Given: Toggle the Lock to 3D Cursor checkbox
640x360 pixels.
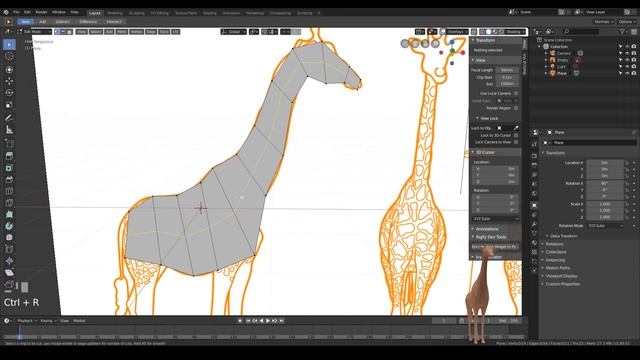Looking at the screenshot, I should pos(516,135).
